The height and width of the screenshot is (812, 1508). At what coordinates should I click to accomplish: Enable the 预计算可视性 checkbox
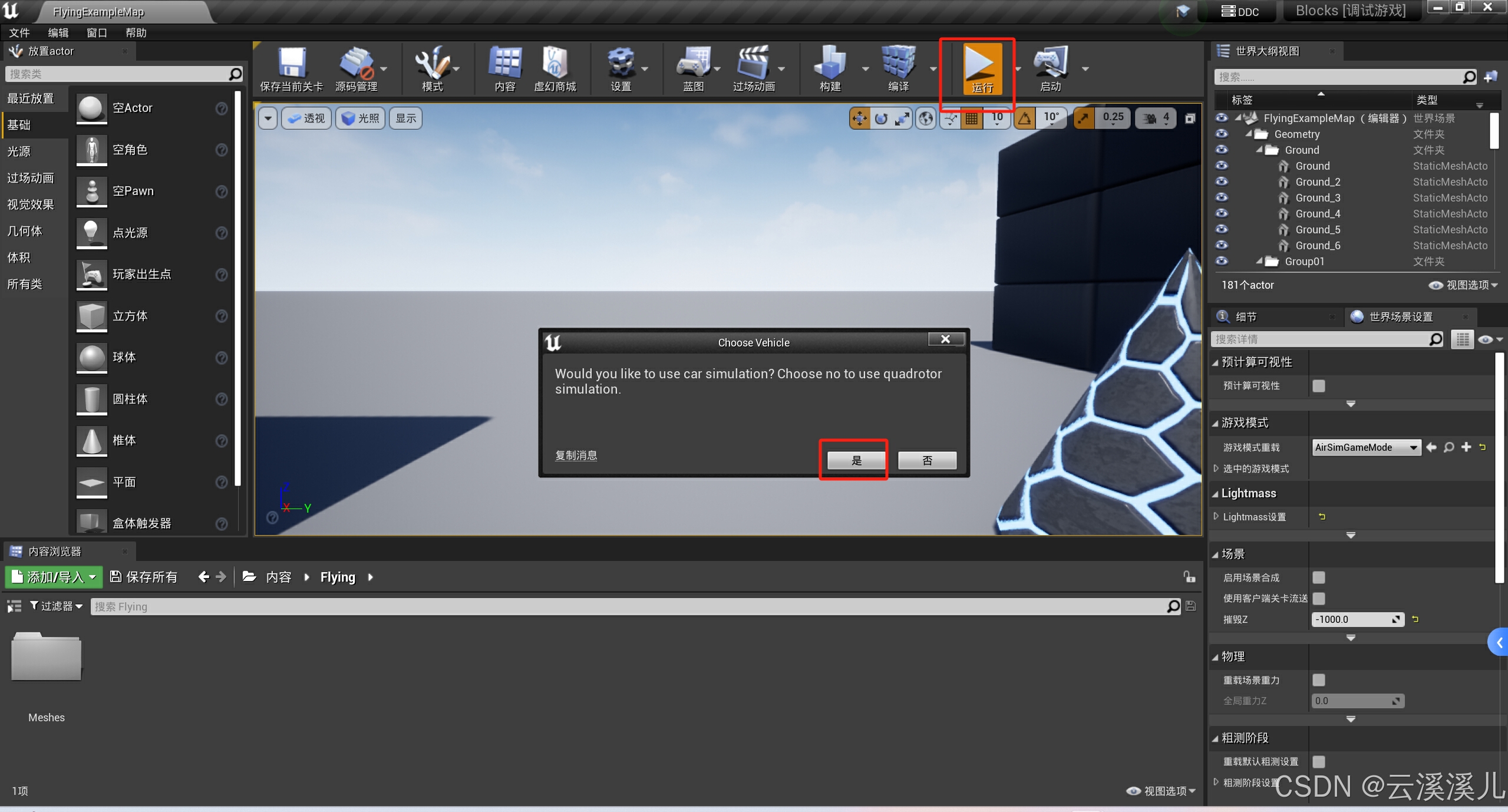(x=1319, y=386)
